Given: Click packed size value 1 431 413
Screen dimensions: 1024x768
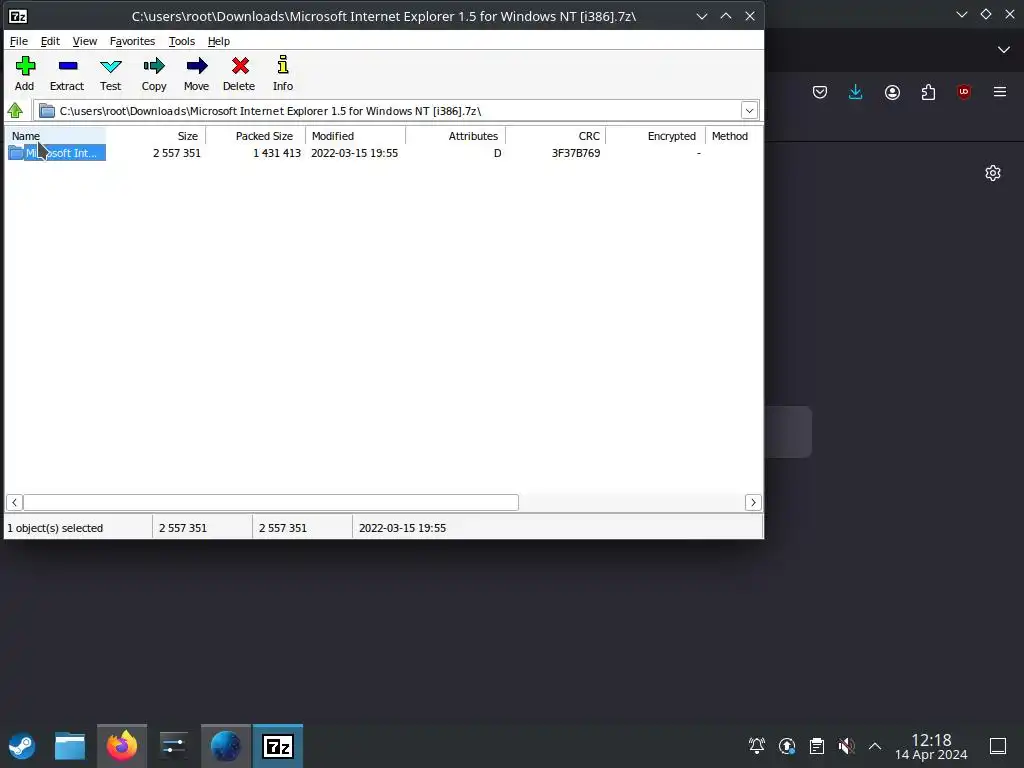Looking at the screenshot, I should 277,153.
